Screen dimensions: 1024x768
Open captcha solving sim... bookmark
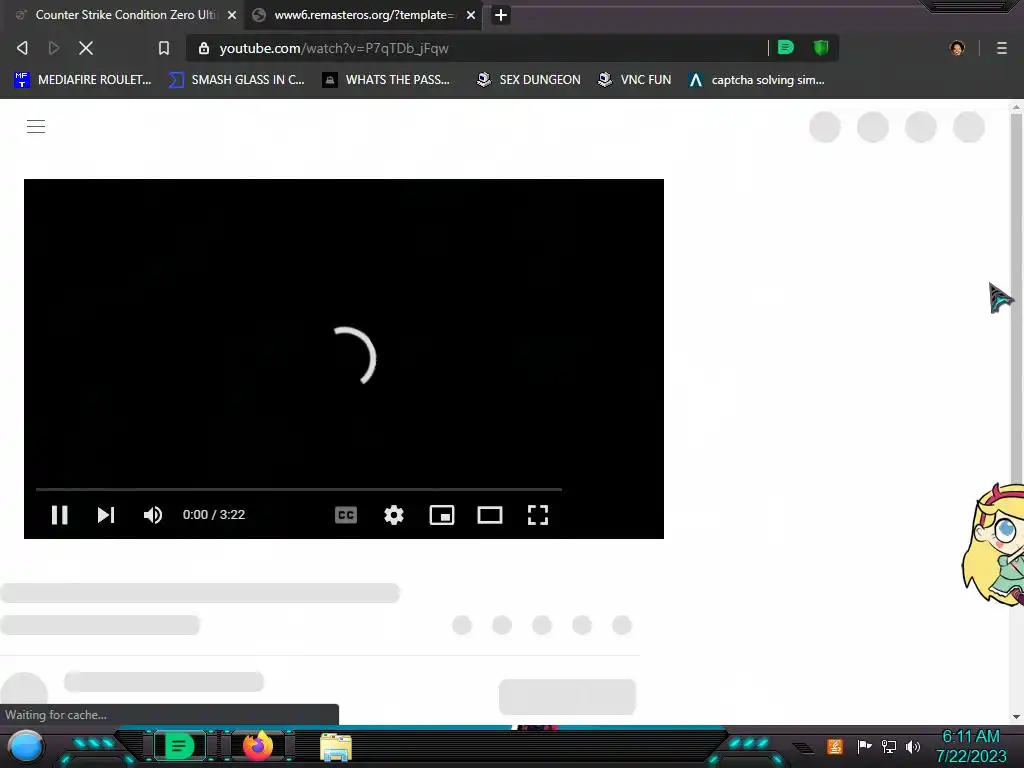pos(756,80)
